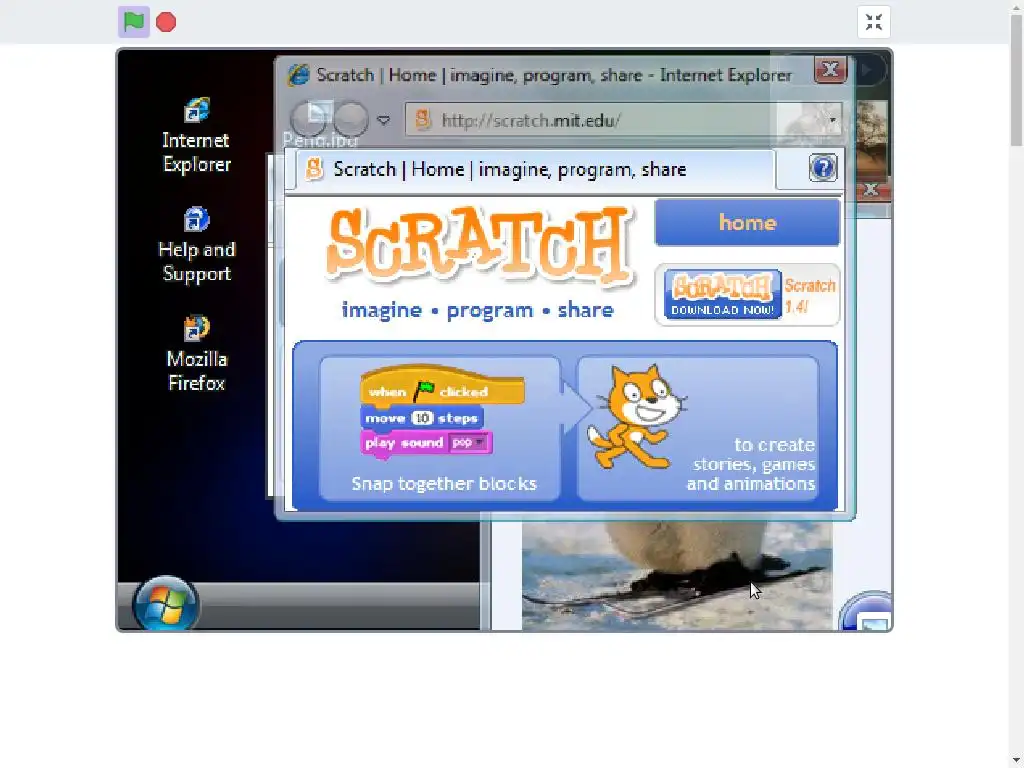Open the pop sound dropdown in block
The height and width of the screenshot is (768, 1024).
pos(469,443)
